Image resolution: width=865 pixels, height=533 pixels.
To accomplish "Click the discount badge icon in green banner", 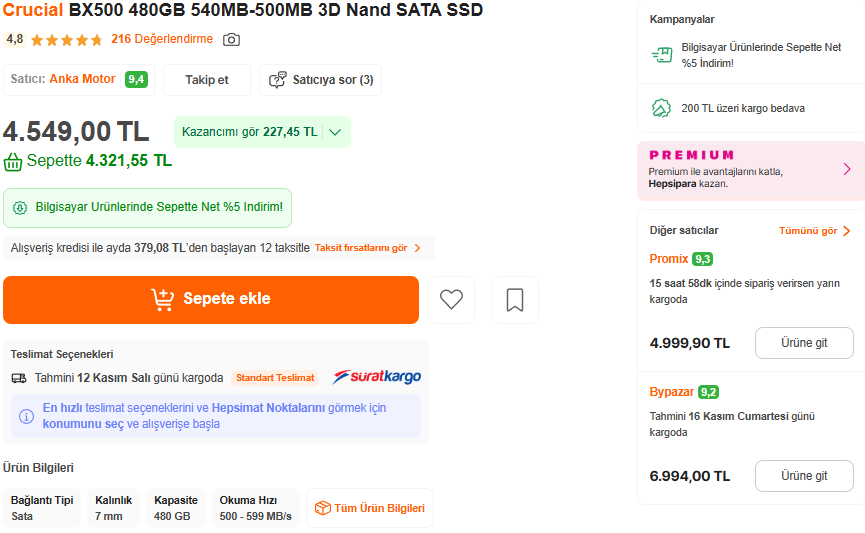I will [20, 208].
